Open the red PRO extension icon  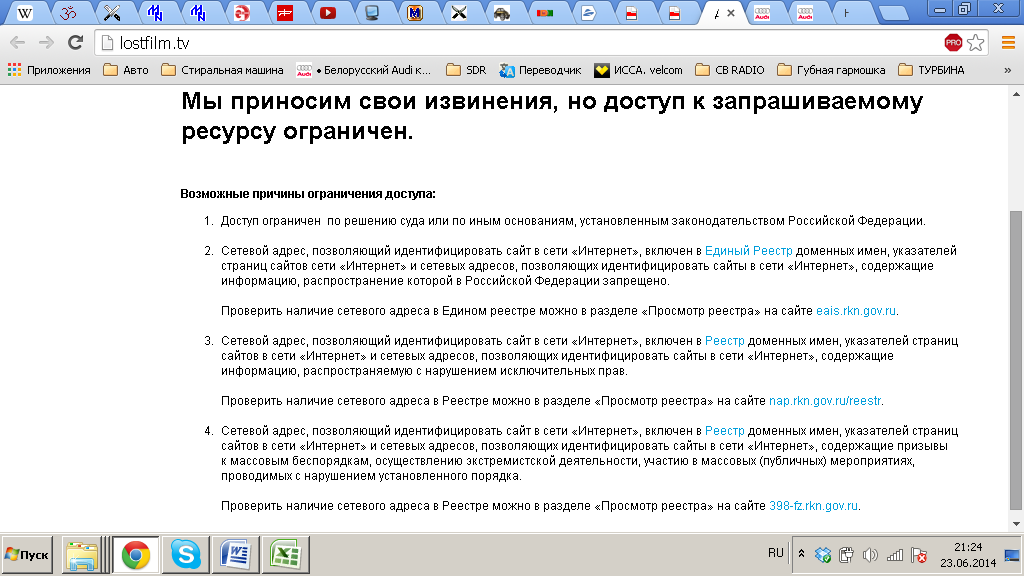click(x=953, y=43)
